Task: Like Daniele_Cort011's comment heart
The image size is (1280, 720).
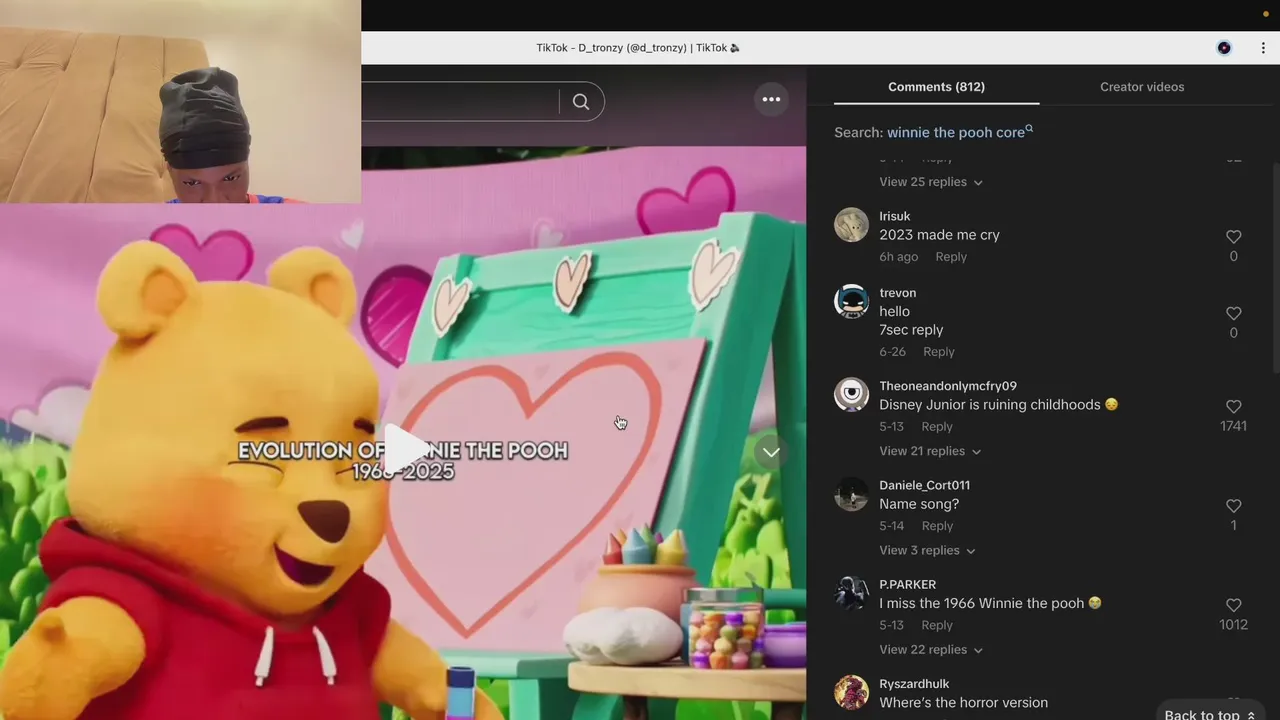Action: (1233, 506)
